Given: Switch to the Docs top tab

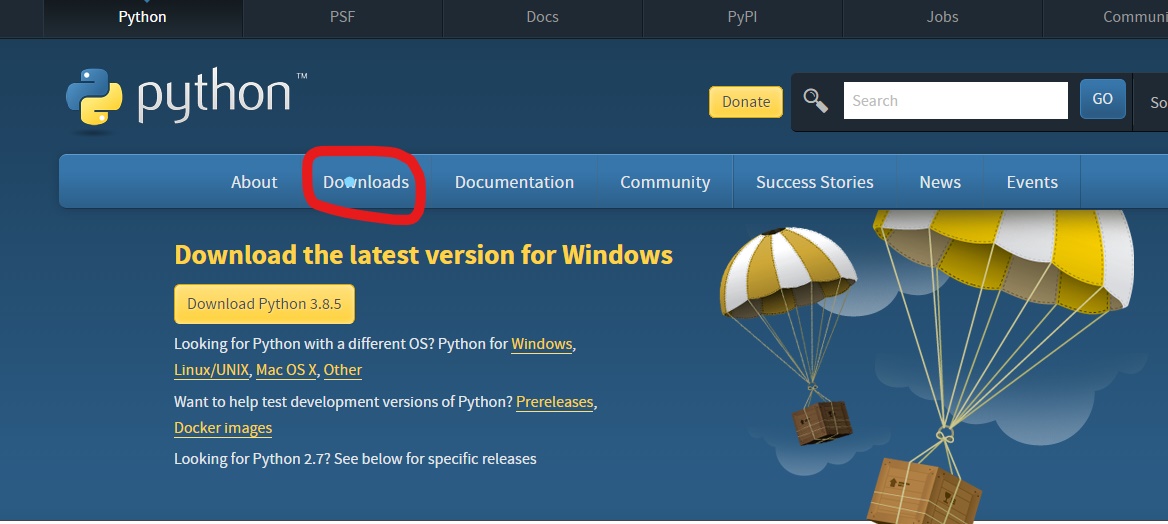Looking at the screenshot, I should pos(542,17).
